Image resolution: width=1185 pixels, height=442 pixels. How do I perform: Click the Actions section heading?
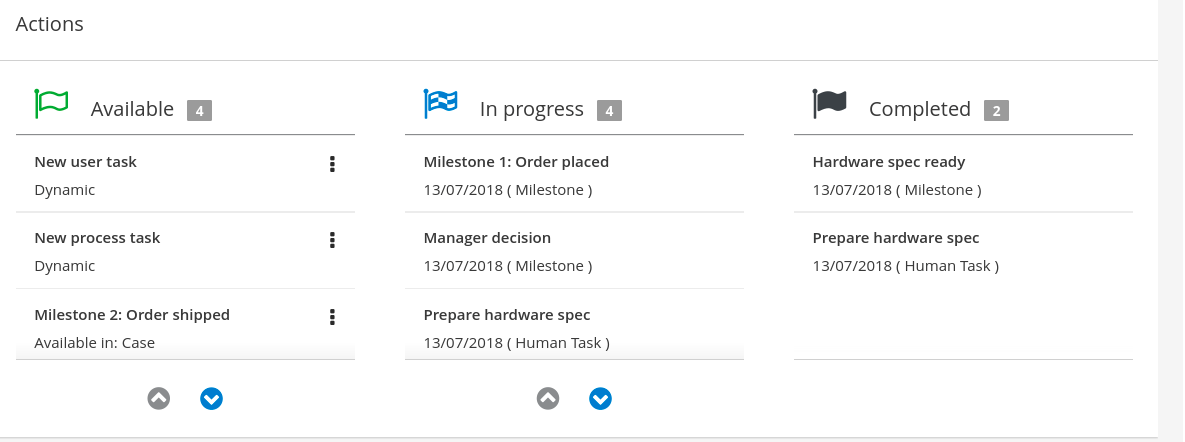pyautogui.click(x=50, y=24)
